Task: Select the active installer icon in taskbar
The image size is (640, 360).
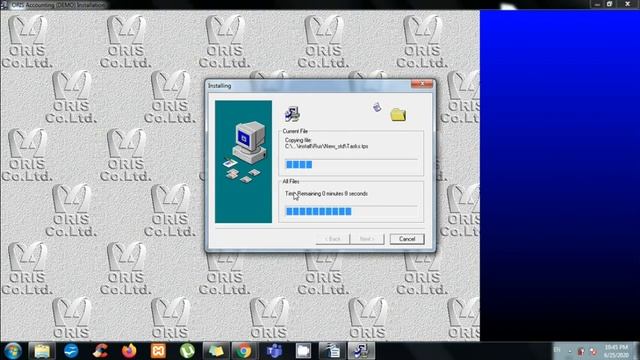Action: pyautogui.click(x=361, y=351)
